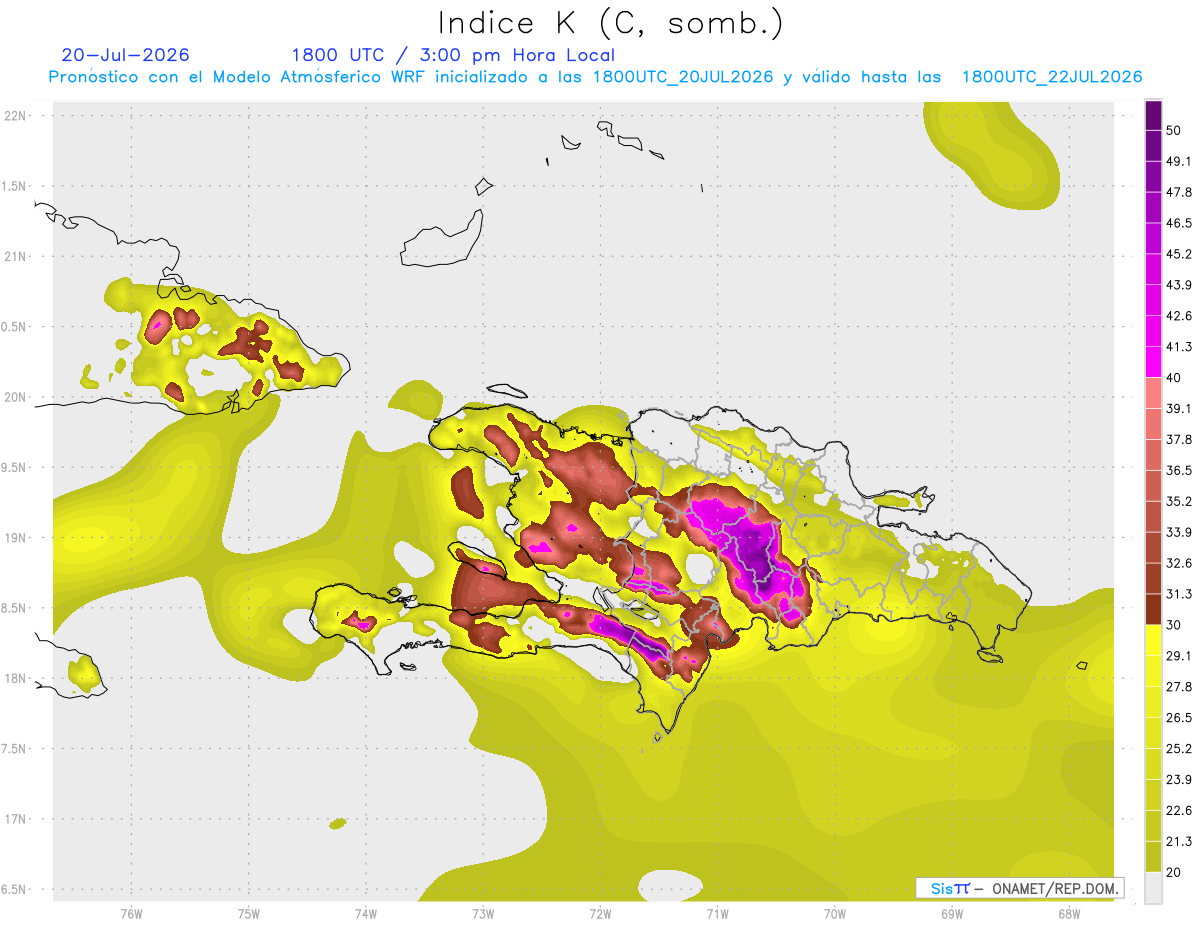Click the legend value '41.3'

click(1179, 347)
